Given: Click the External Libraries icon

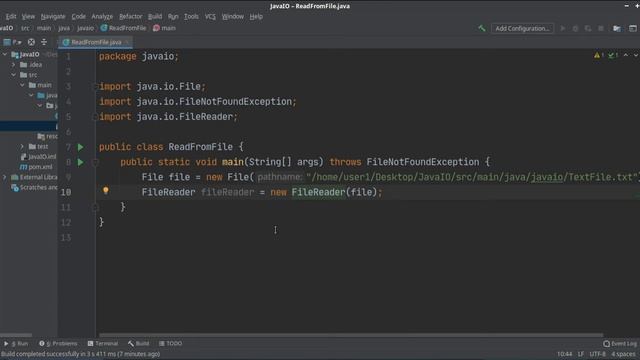Looking at the screenshot, I should tap(15, 177).
